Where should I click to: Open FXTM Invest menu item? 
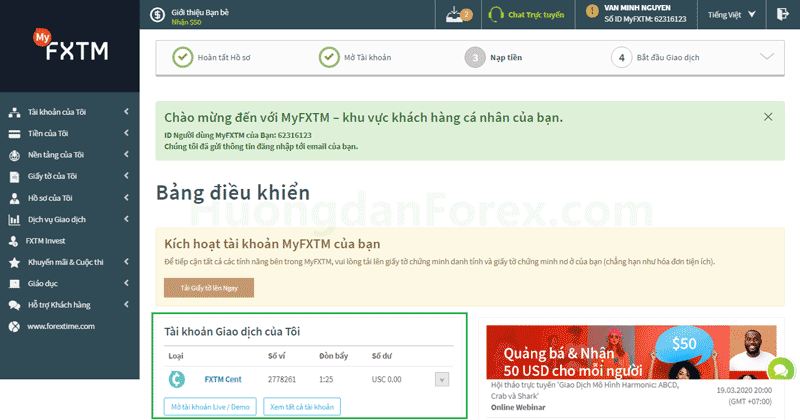tap(45, 241)
